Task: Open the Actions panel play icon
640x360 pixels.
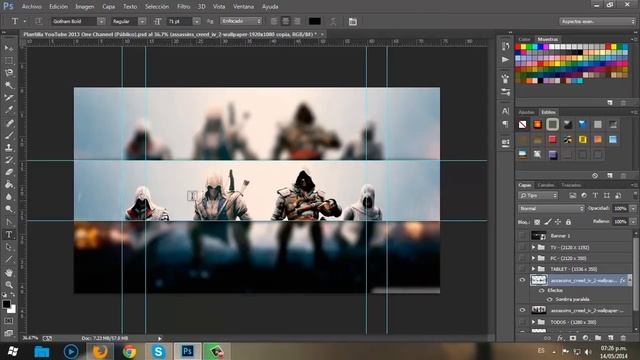Action: point(505,60)
